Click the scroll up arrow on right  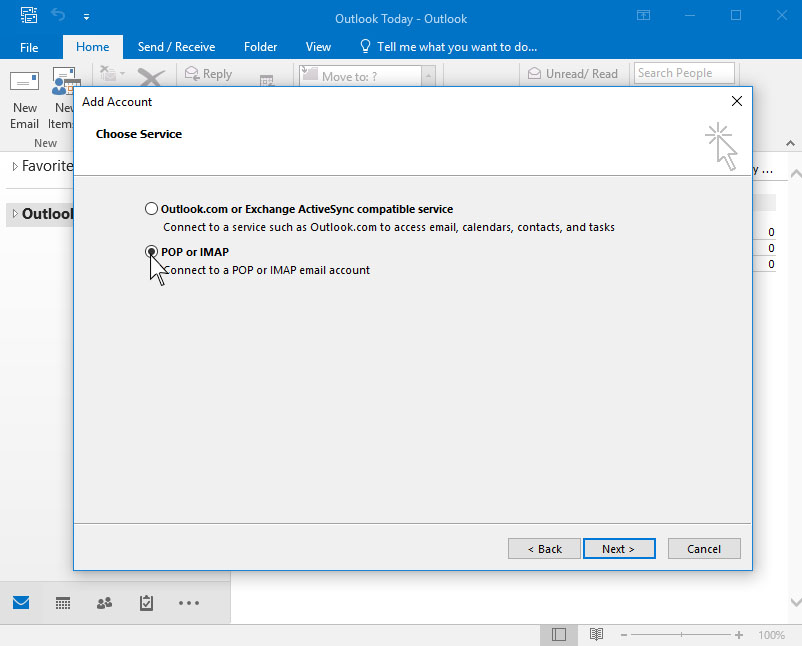click(795, 174)
